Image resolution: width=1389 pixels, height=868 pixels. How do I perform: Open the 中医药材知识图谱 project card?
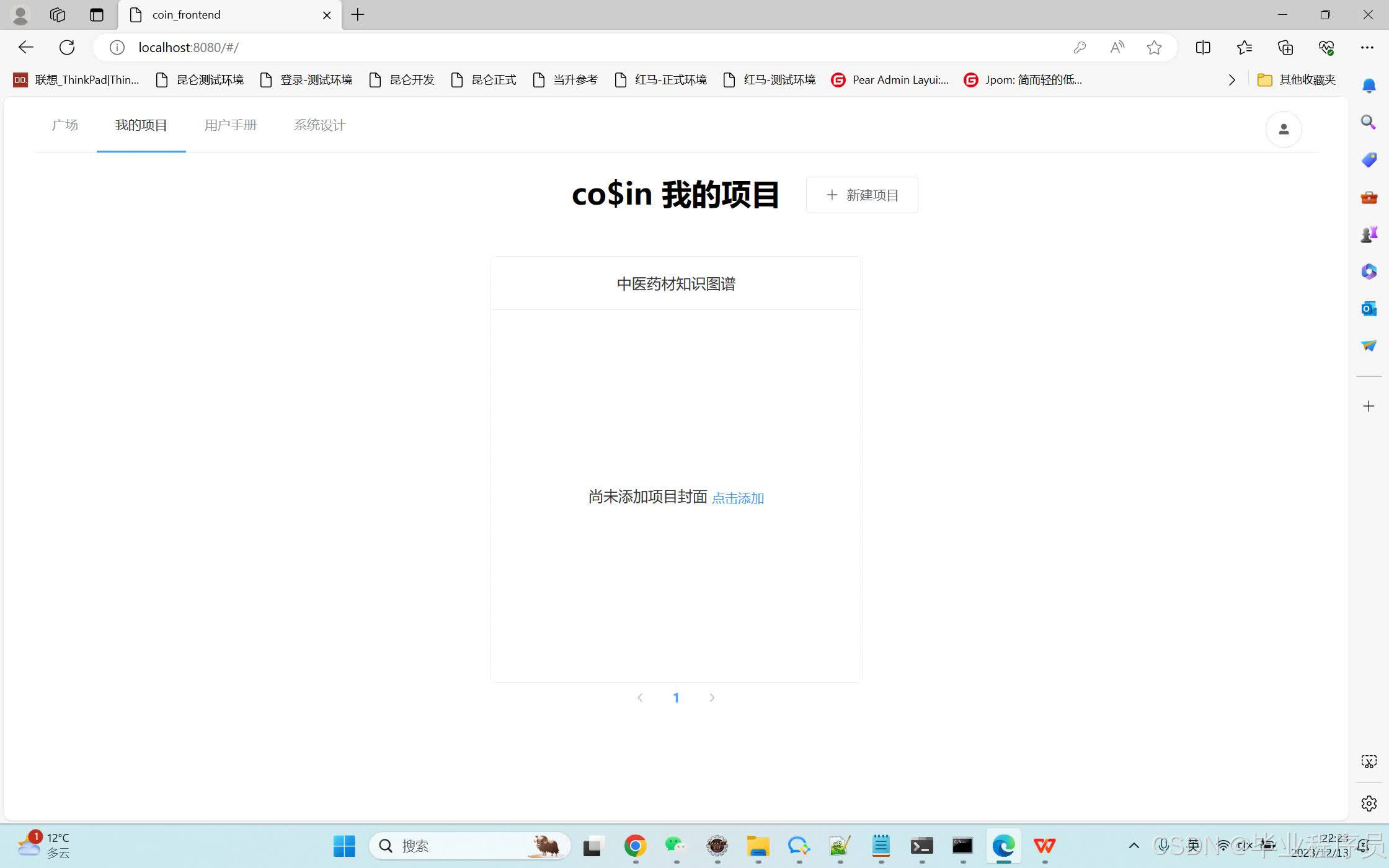click(676, 284)
